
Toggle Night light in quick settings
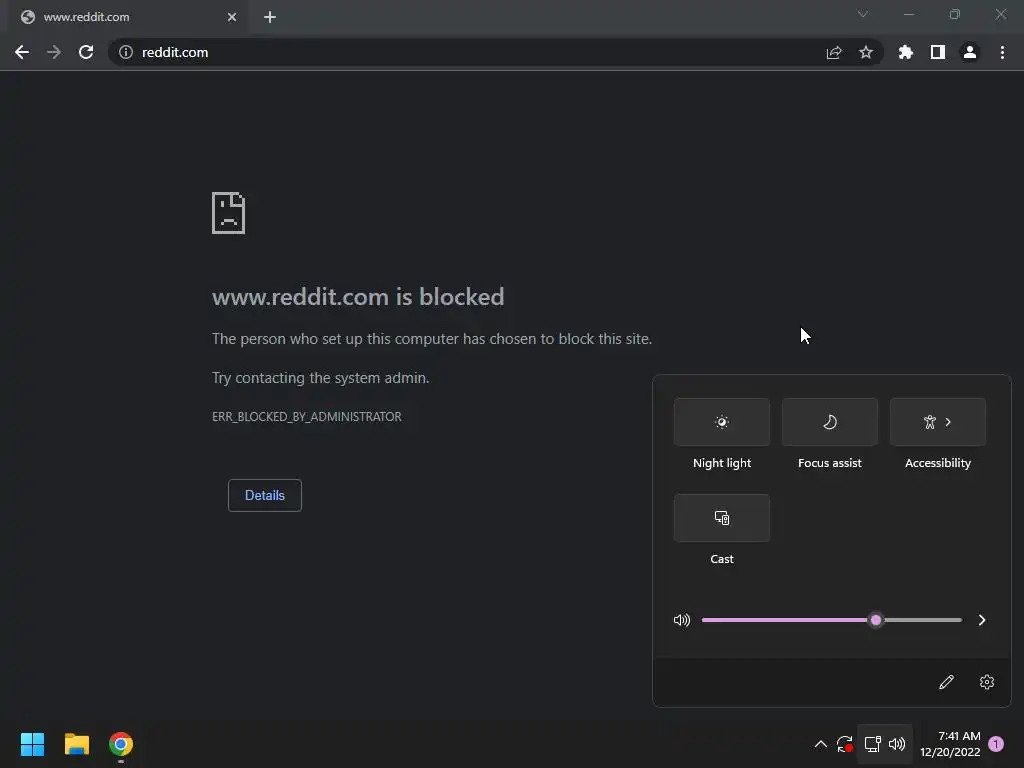pyautogui.click(x=722, y=422)
